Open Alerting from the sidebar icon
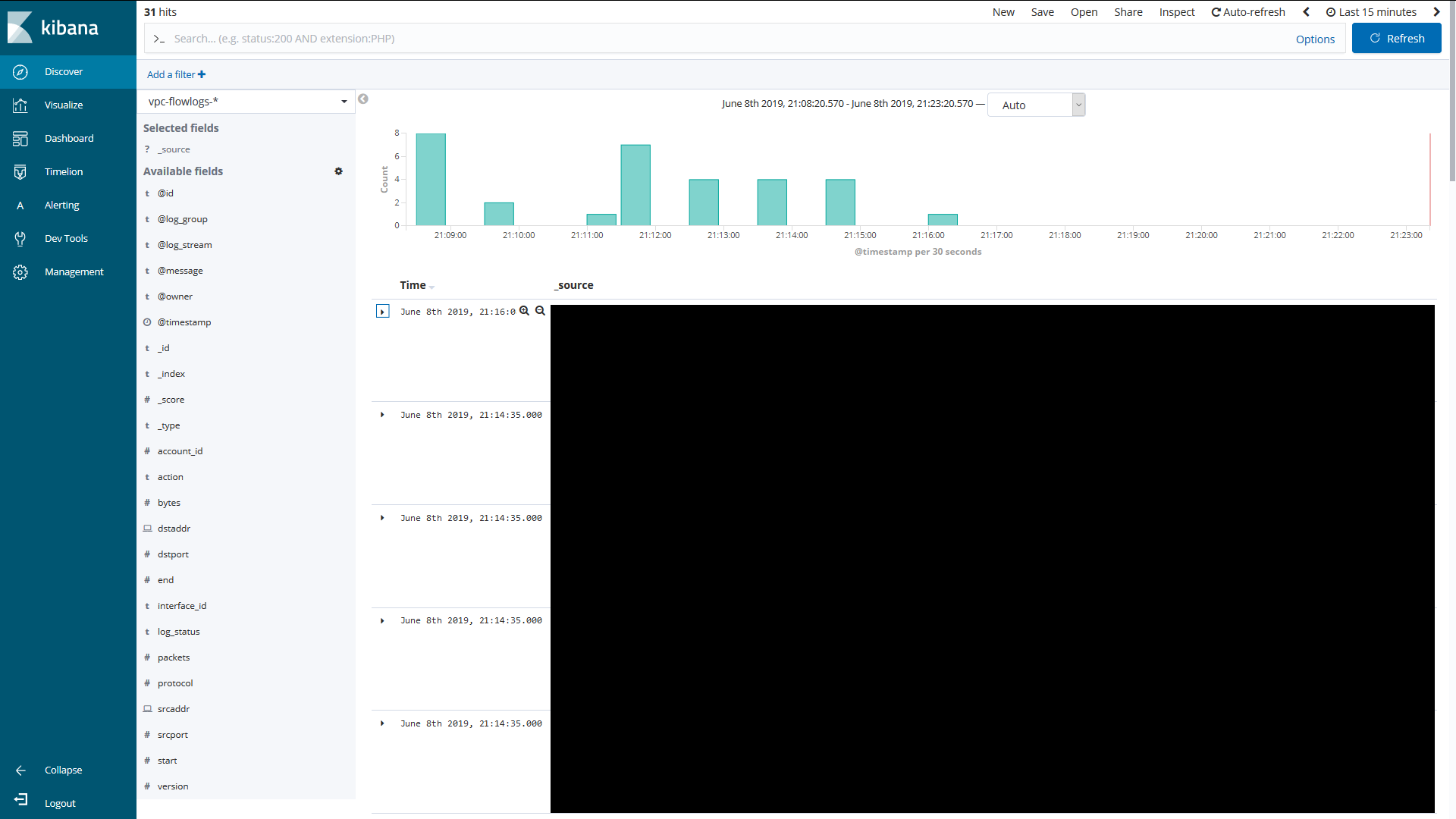 (x=20, y=205)
